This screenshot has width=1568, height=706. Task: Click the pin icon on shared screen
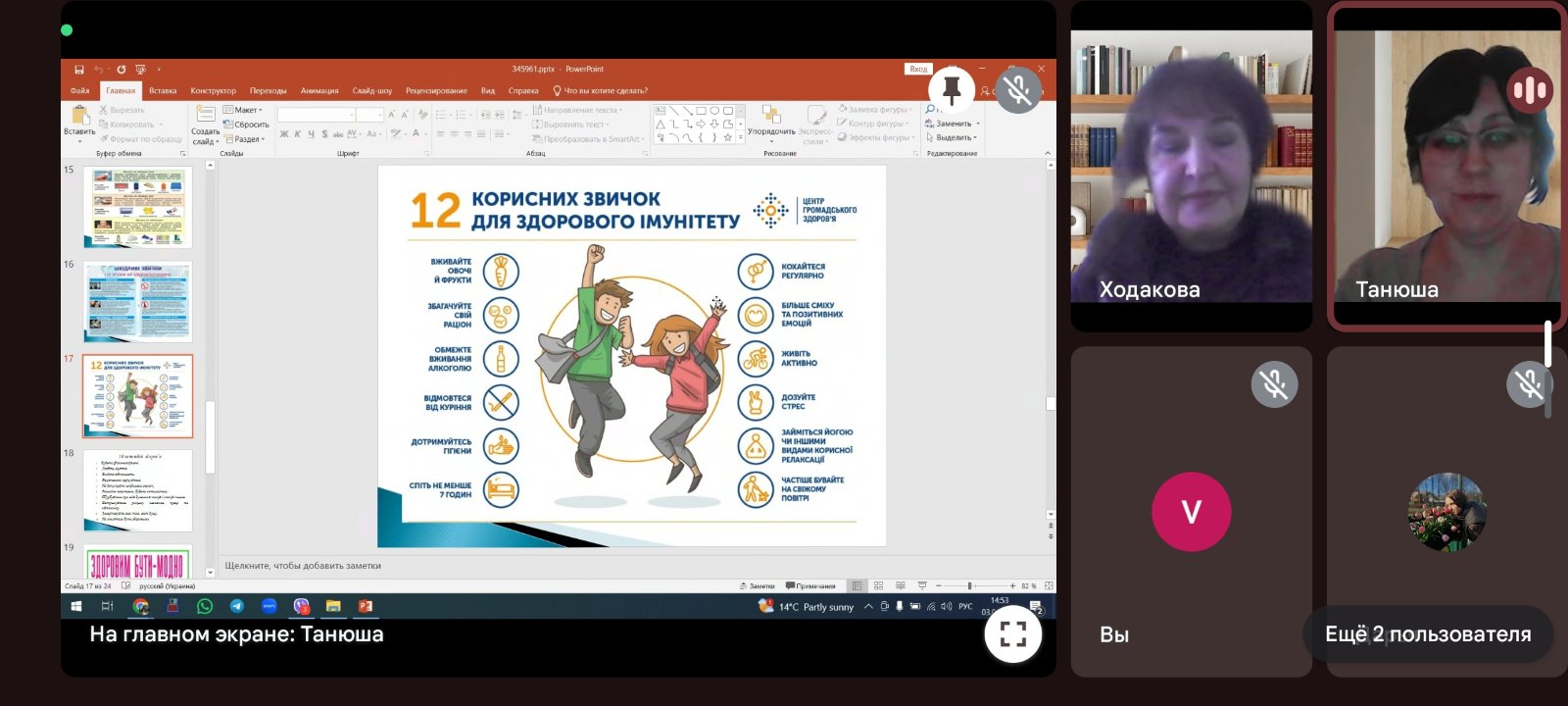click(x=951, y=90)
